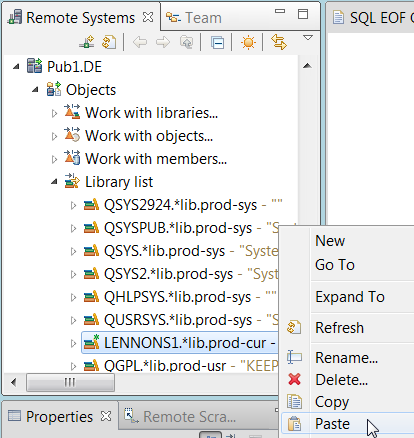Maximize the Remote Systems view
The width and height of the screenshot is (414, 438).
pos(303,14)
